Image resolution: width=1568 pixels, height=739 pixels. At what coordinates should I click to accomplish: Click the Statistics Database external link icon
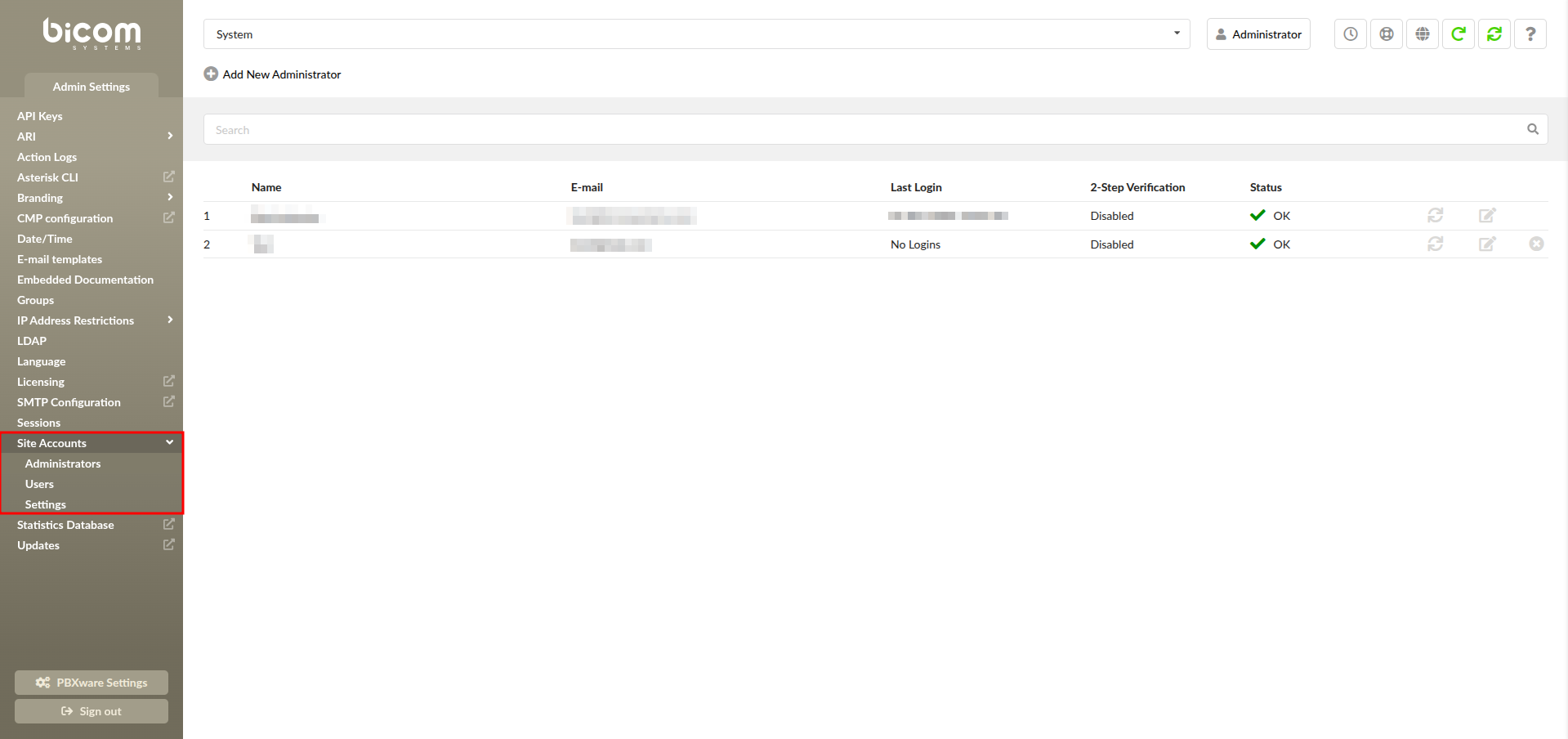pyautogui.click(x=169, y=524)
